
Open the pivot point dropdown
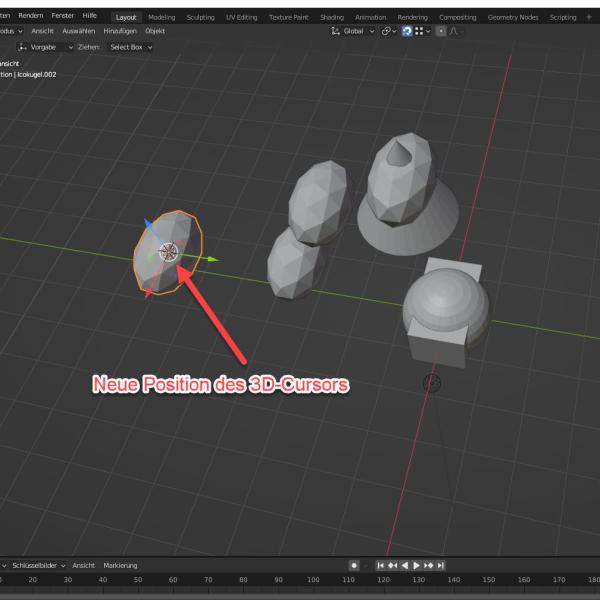coord(389,31)
